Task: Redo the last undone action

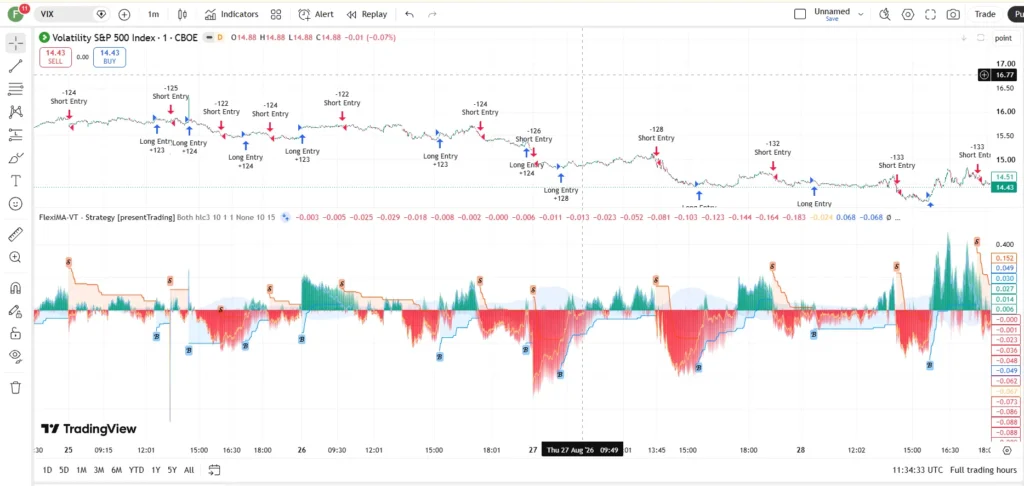Action: 432,14
